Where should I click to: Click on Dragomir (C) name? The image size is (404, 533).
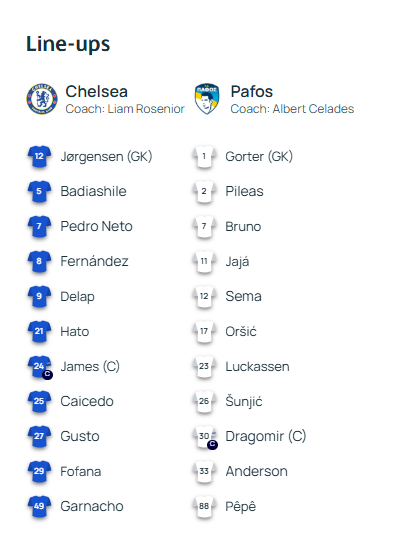click(266, 436)
